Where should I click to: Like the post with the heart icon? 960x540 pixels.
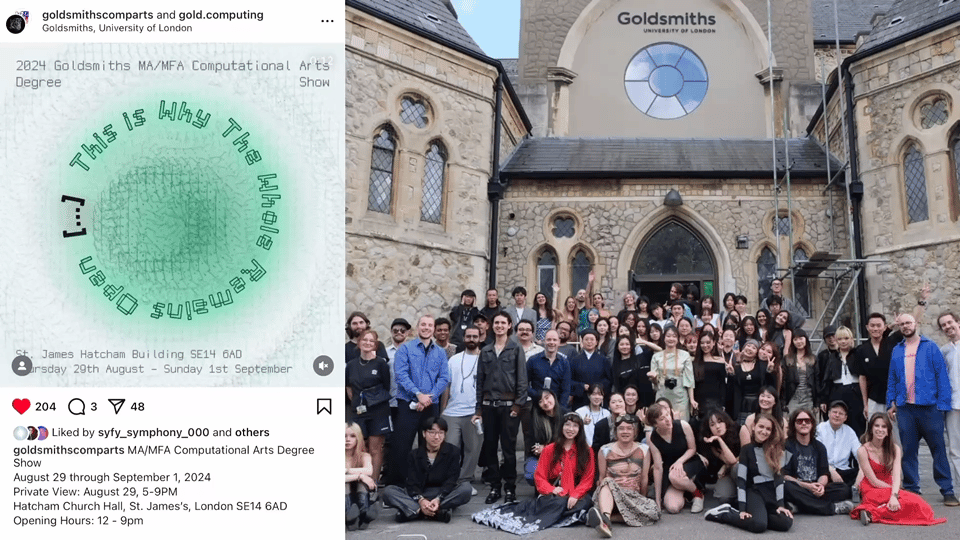pos(21,407)
